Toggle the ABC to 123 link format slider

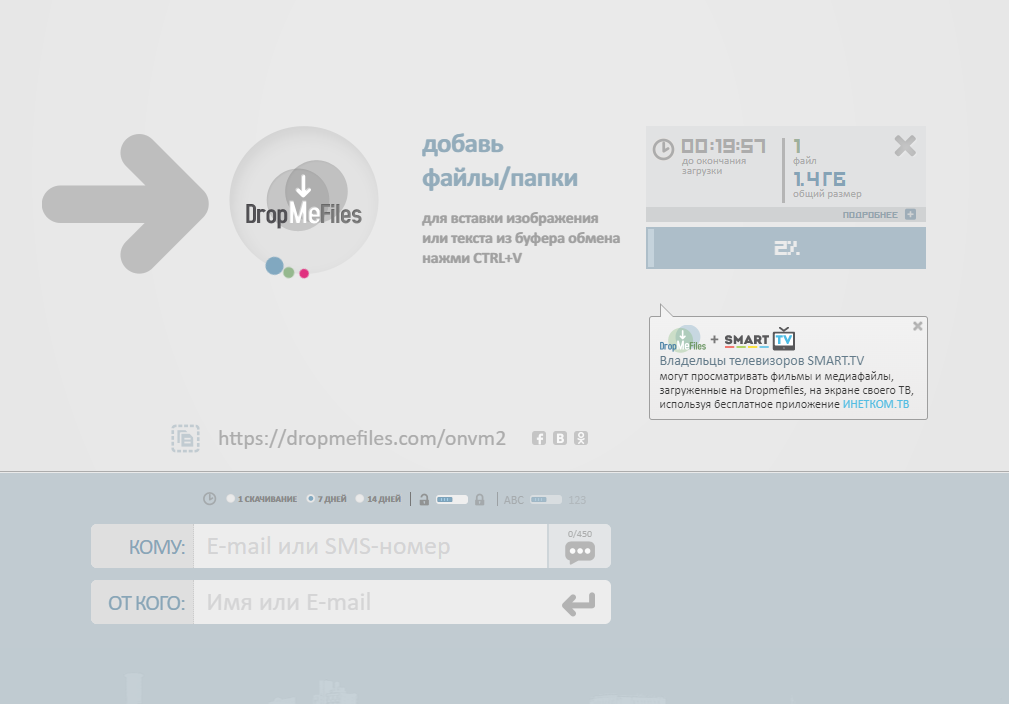546,499
